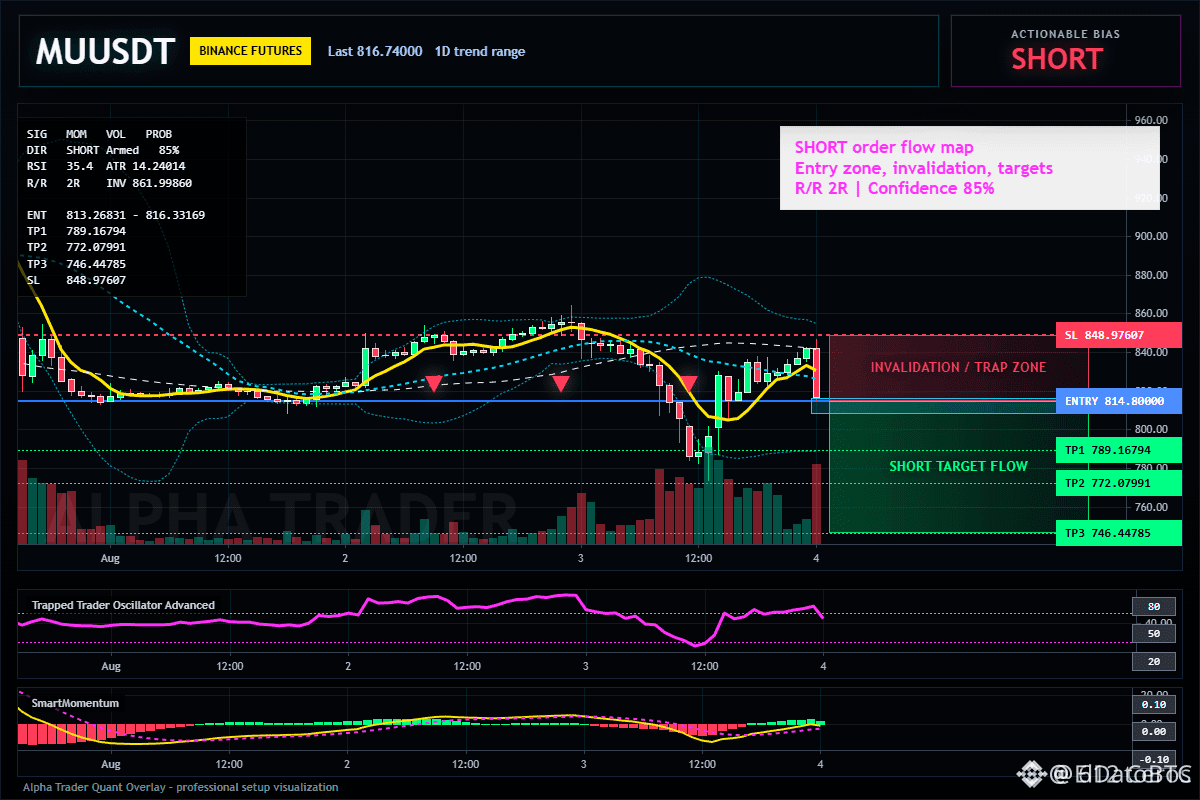Image resolution: width=1200 pixels, height=800 pixels.
Task: Click the SIG MOM VOL PROB header row
Action: (99, 133)
